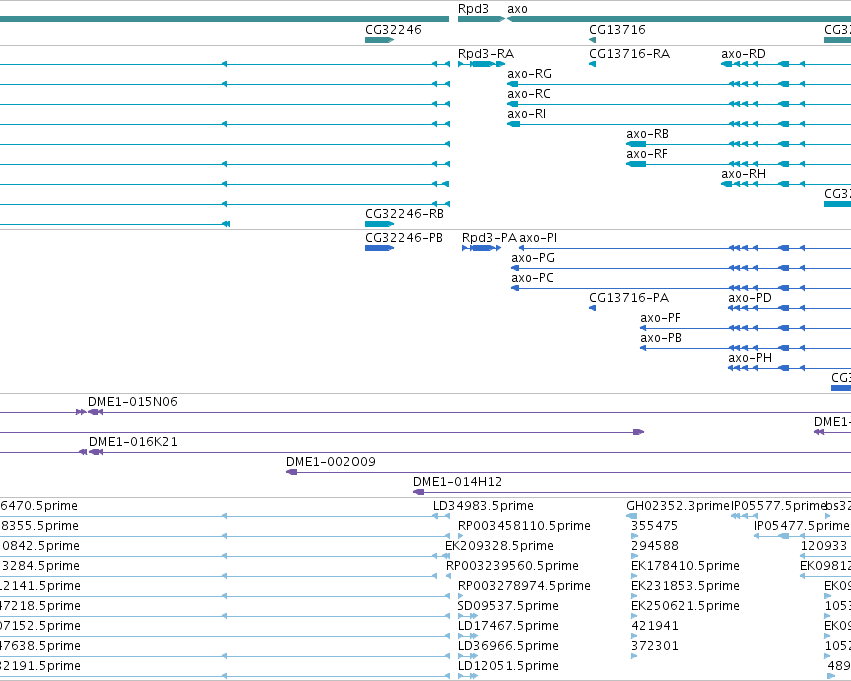
Task: Click the axo-PI protein label
Action: pos(538,238)
